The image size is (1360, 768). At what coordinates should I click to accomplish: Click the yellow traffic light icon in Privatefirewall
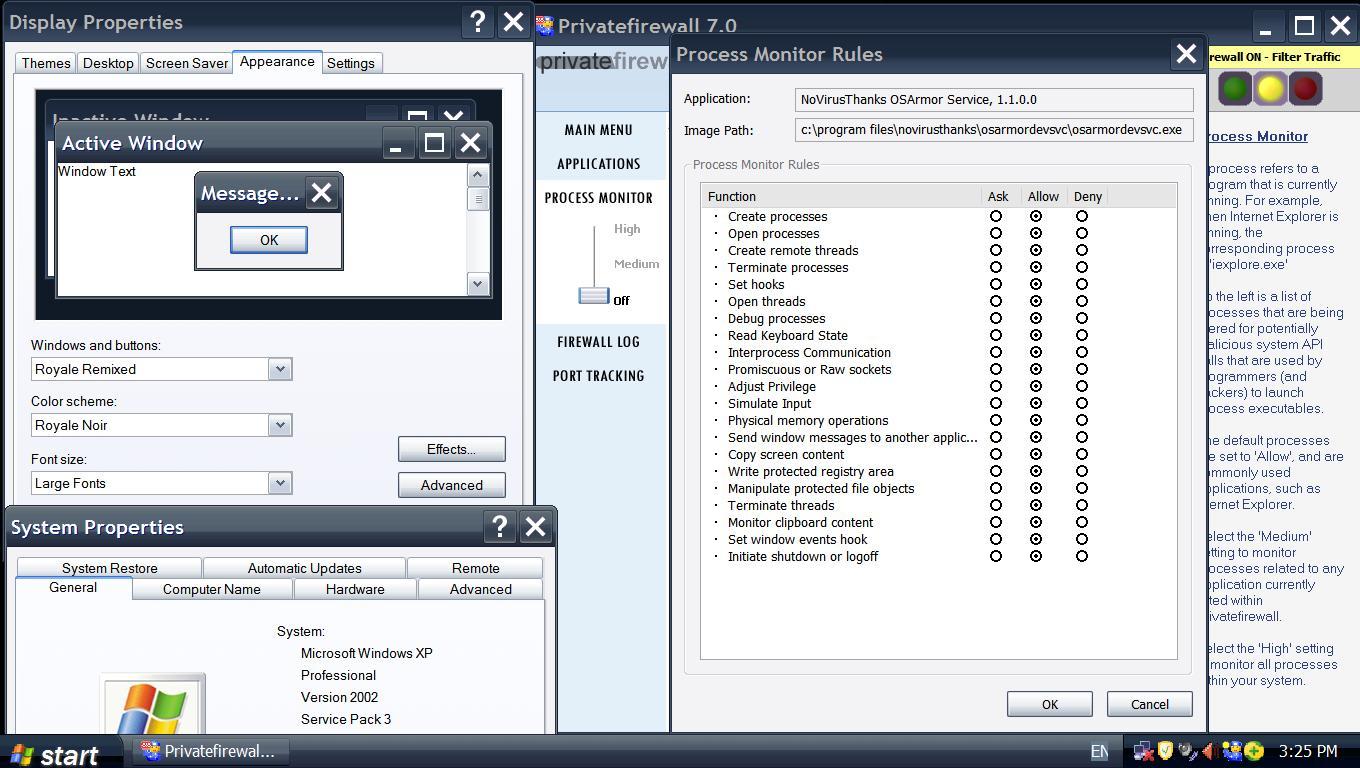[x=1270, y=89]
